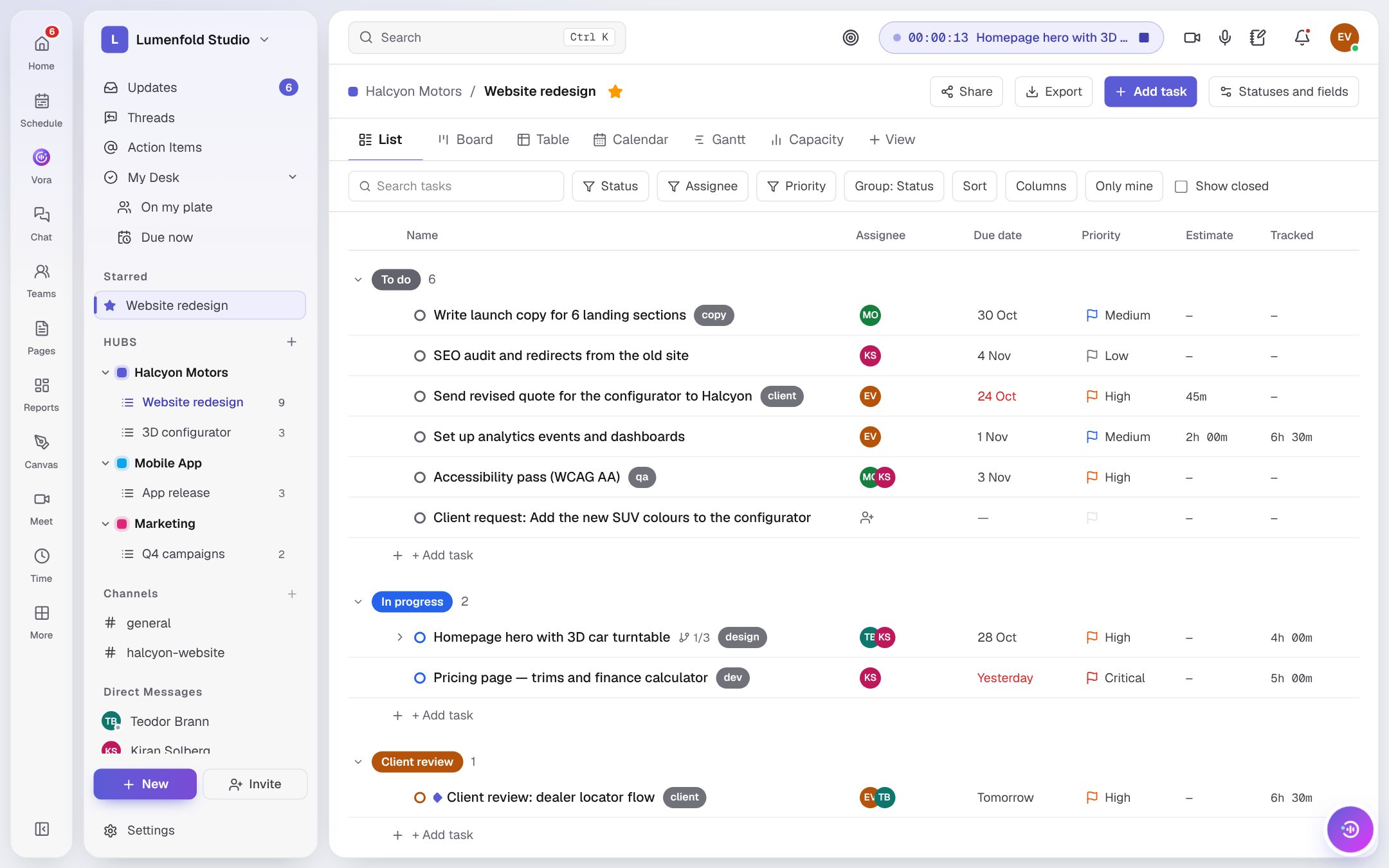Toggle the Only mine filter

coord(1123,186)
